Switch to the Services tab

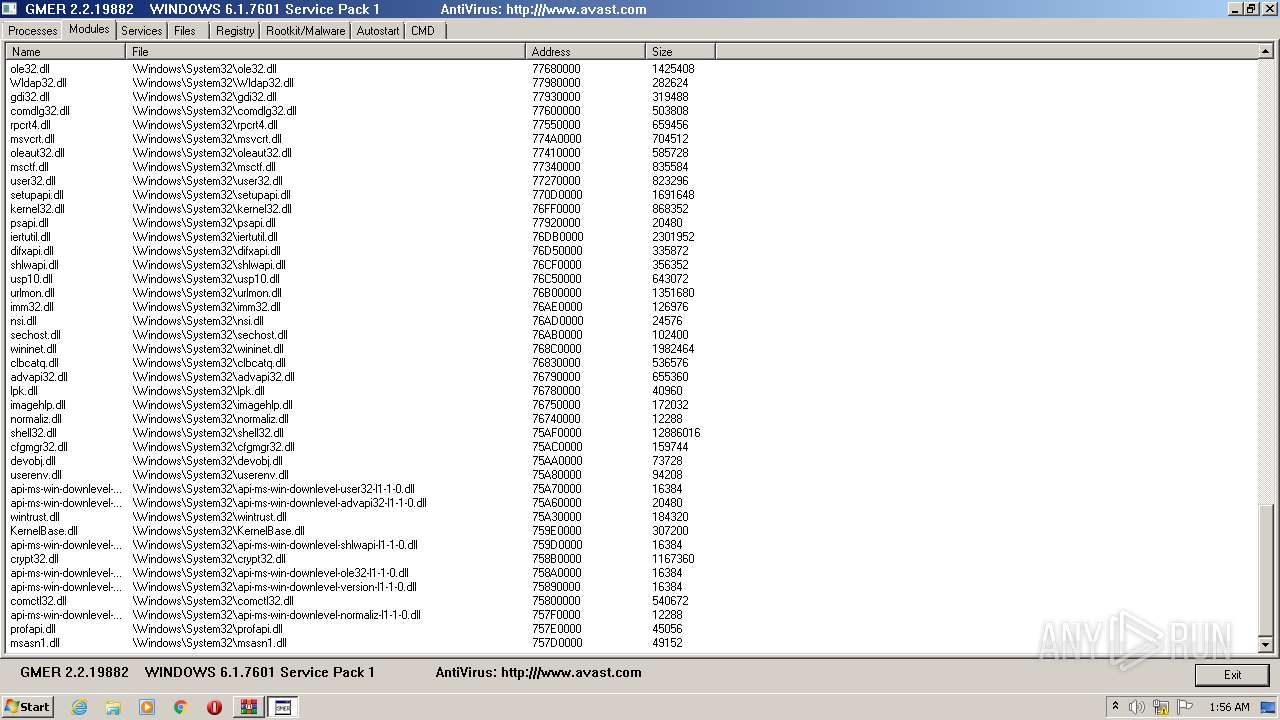coord(142,31)
